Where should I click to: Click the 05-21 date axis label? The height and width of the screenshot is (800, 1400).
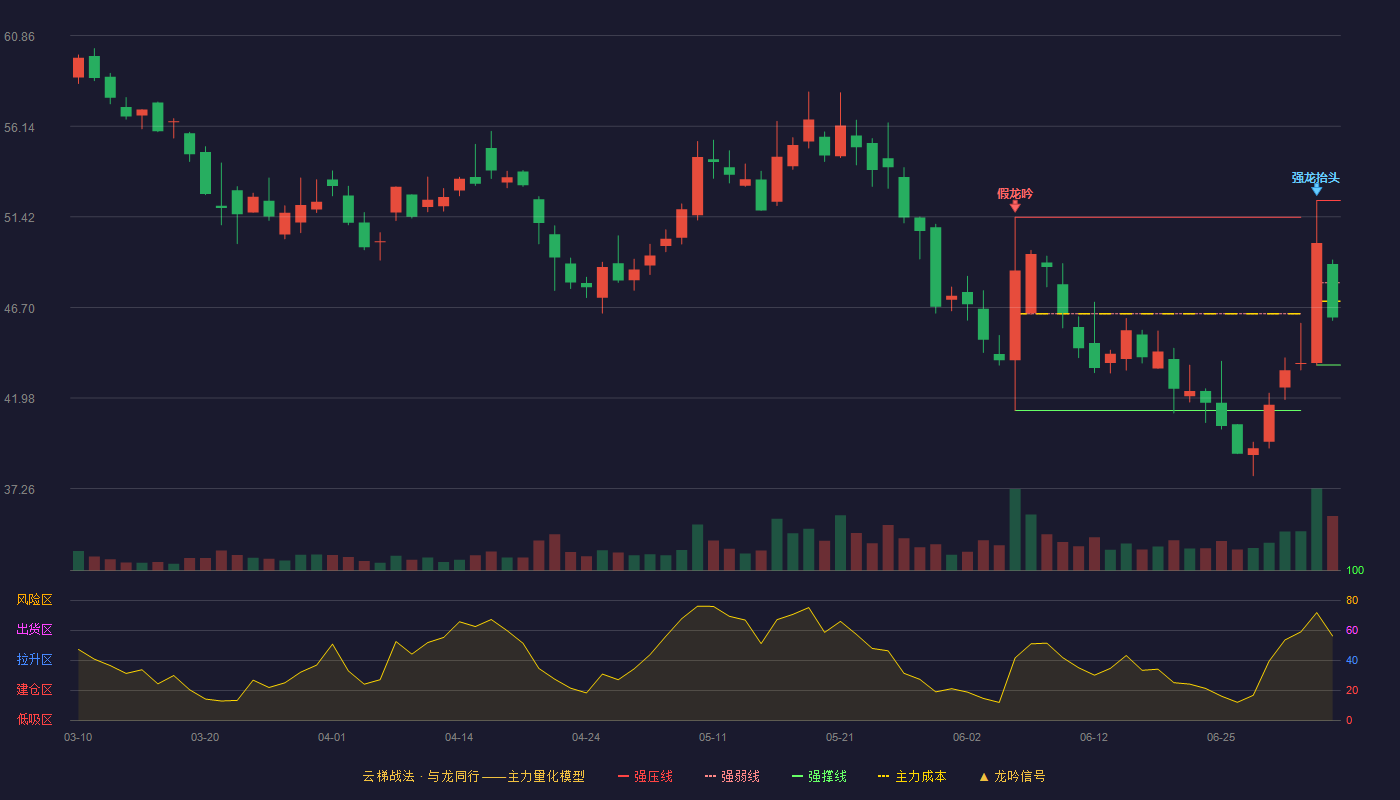tap(840, 737)
